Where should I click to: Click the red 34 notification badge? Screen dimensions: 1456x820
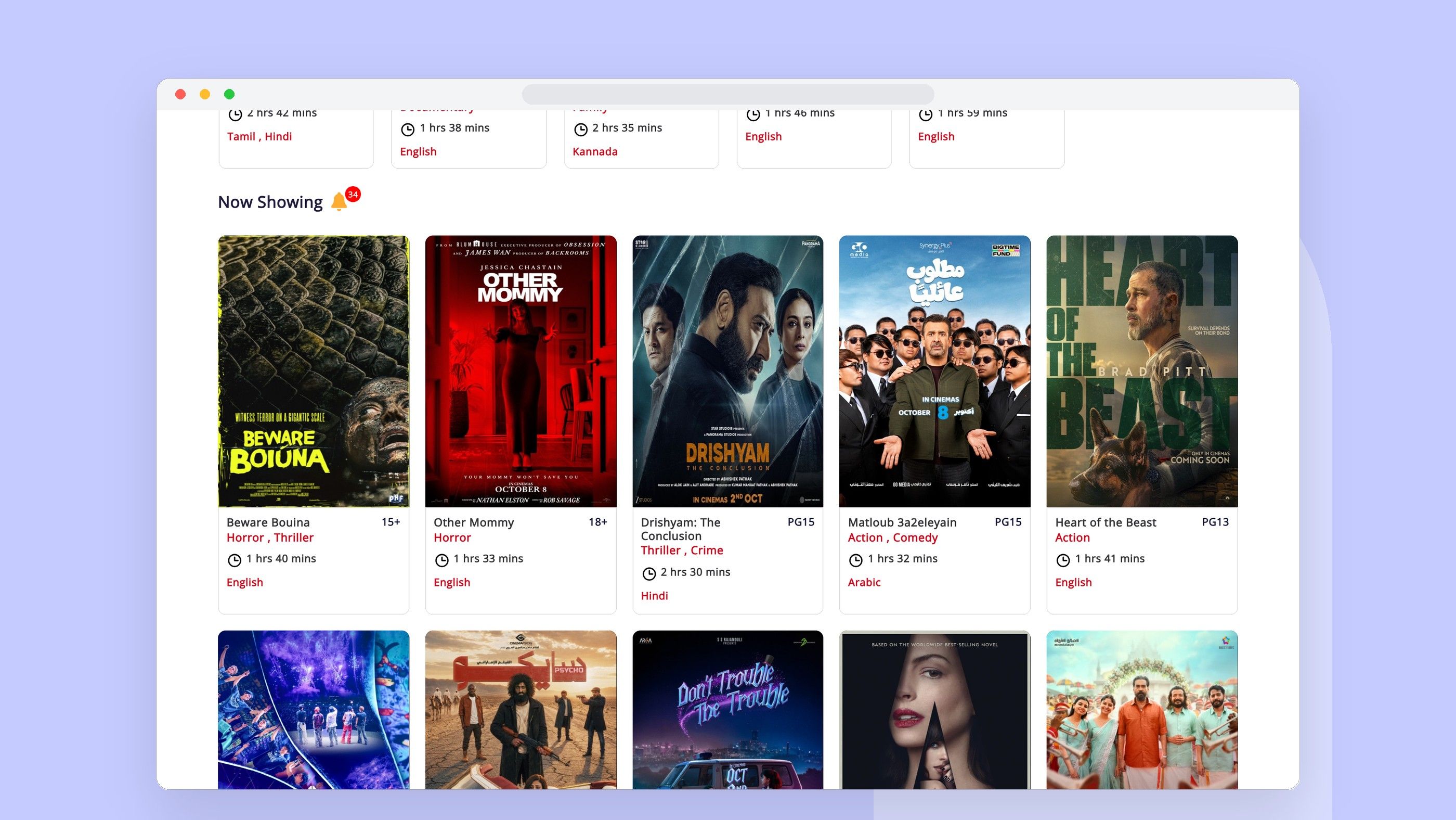353,194
